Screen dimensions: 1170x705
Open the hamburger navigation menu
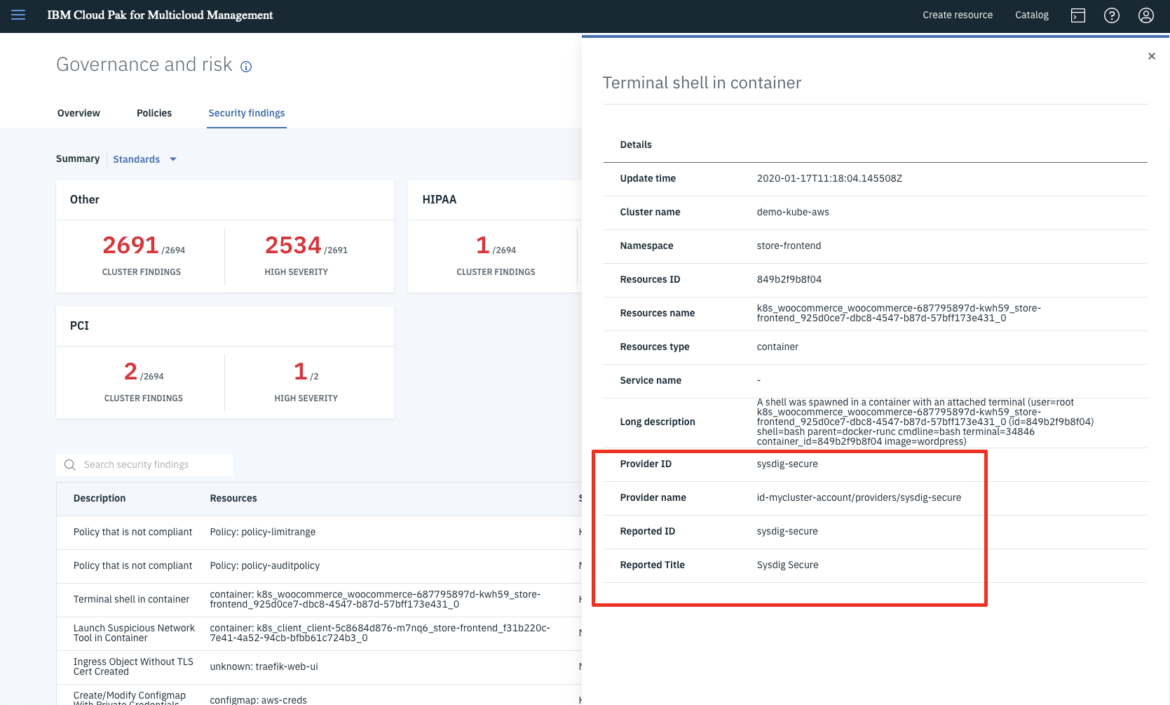point(18,15)
